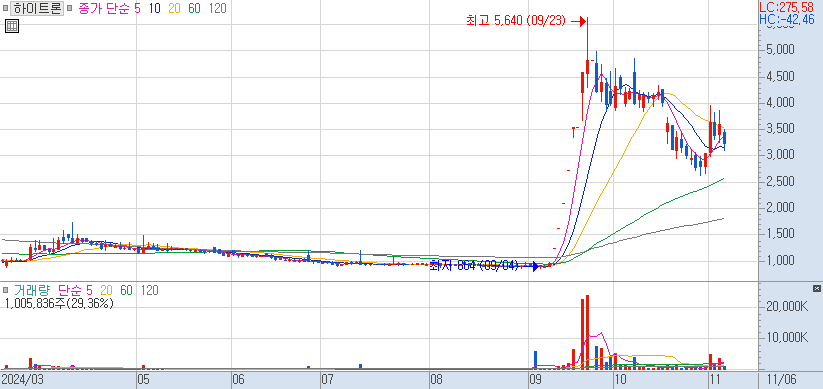Click the 거래량 volume indicator label
The width and height of the screenshot is (823, 389).
(x=33, y=290)
